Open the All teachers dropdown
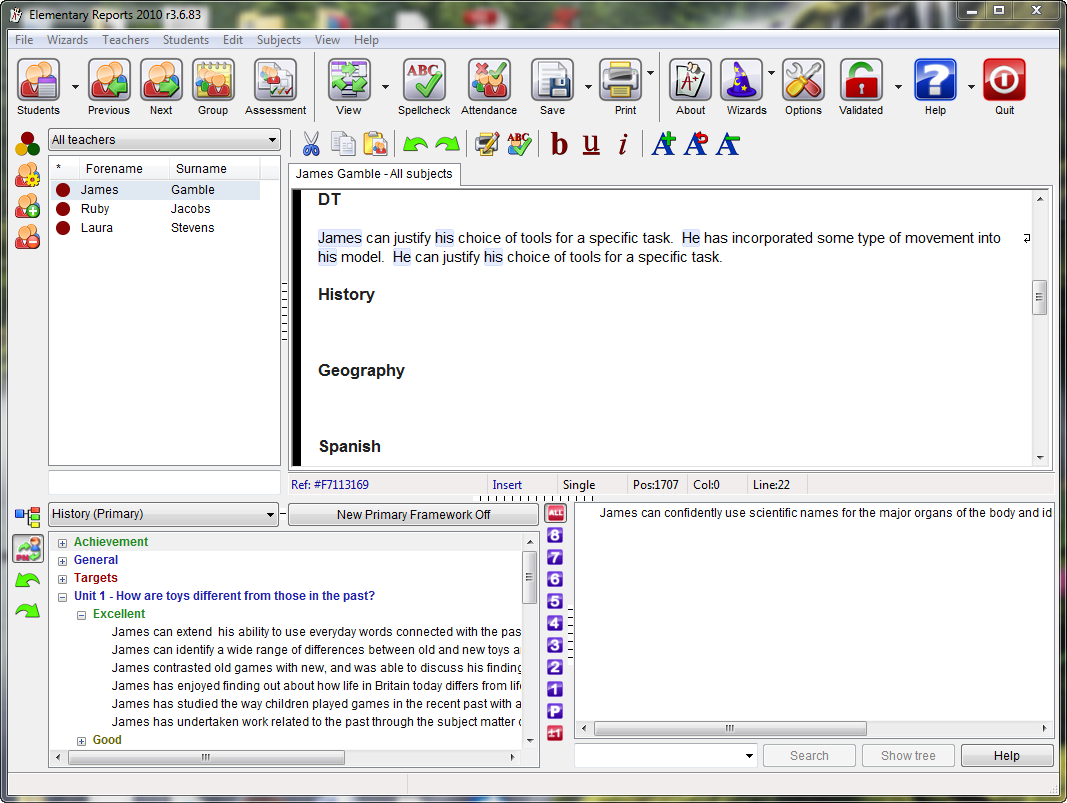Image resolution: width=1067 pixels, height=803 pixels. coord(164,140)
